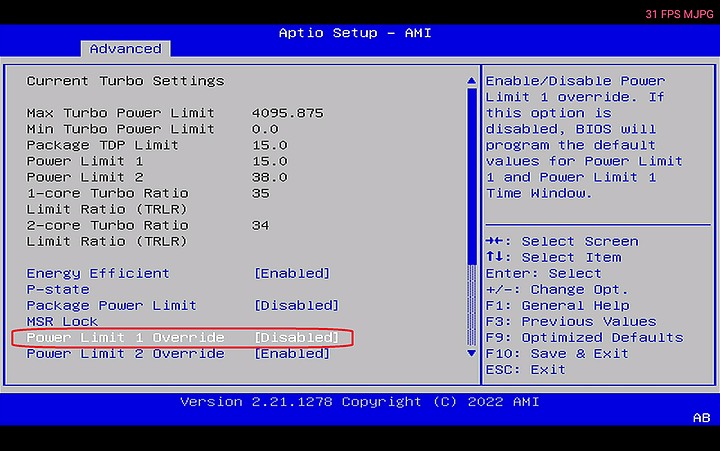Click the AB indicator in footer
This screenshot has height=451, width=720.
(702, 418)
